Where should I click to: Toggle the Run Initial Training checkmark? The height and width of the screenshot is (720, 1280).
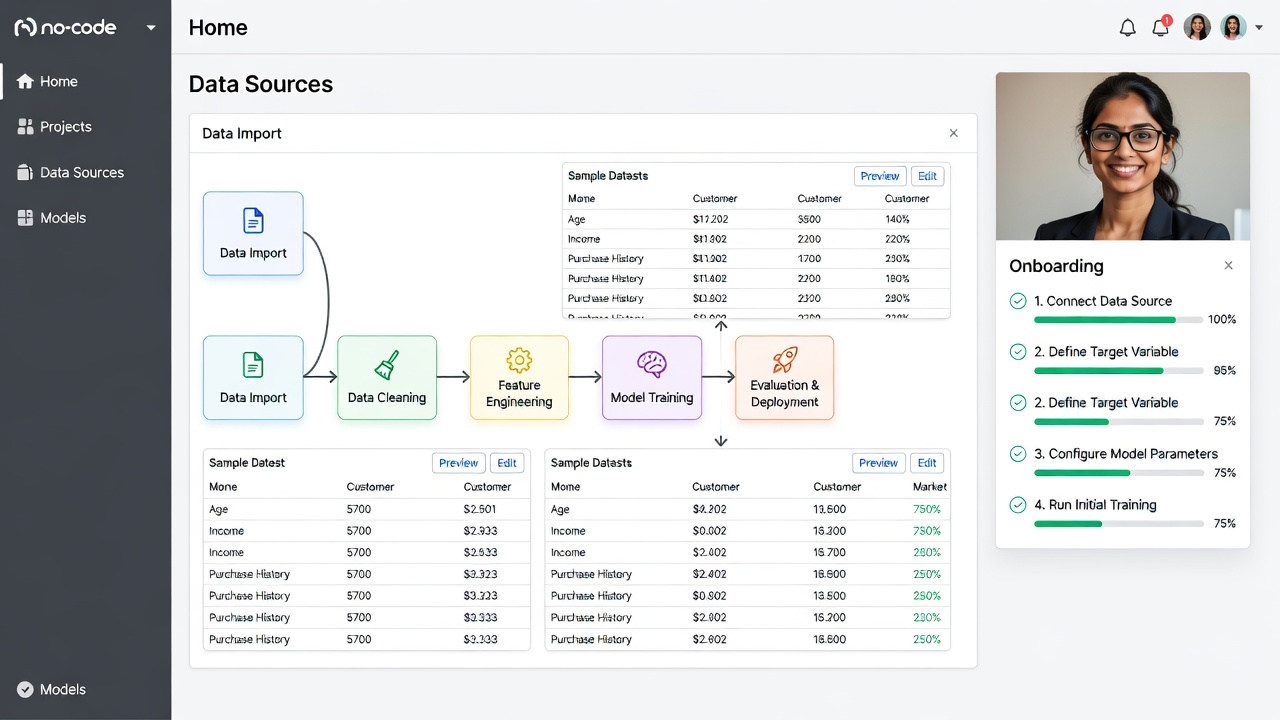1018,505
